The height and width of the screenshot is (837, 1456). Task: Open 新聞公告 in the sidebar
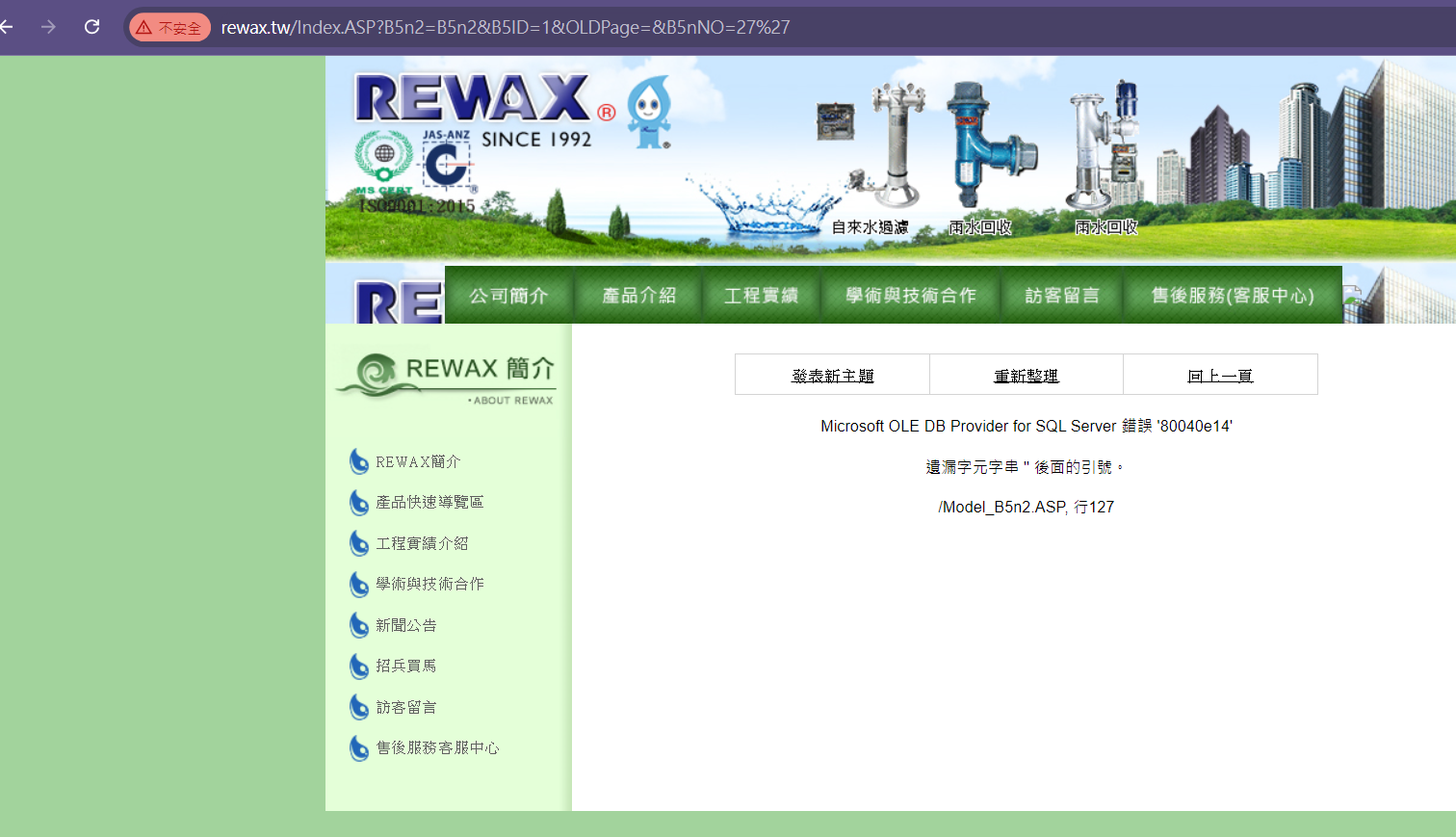pyautogui.click(x=406, y=625)
